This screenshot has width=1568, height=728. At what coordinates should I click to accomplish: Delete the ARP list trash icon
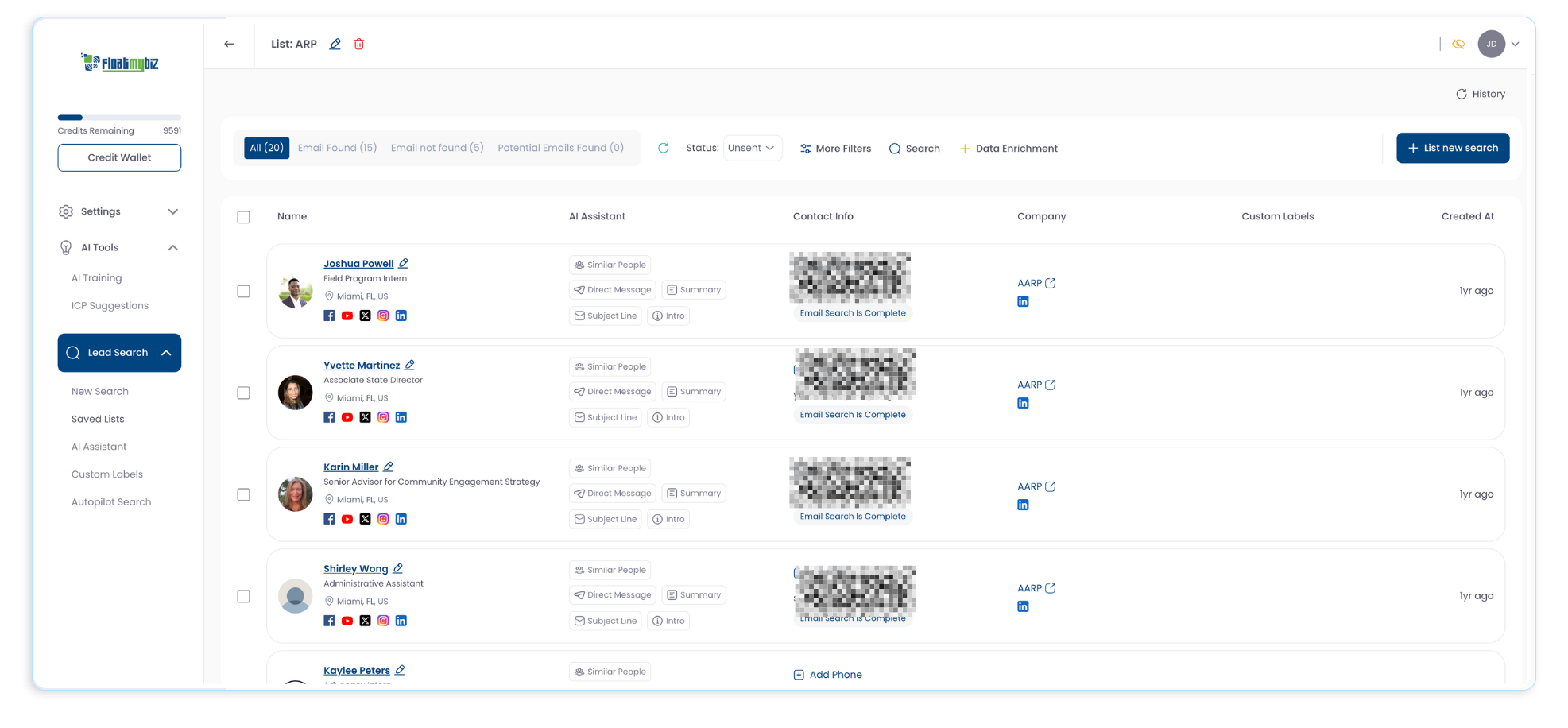point(359,44)
